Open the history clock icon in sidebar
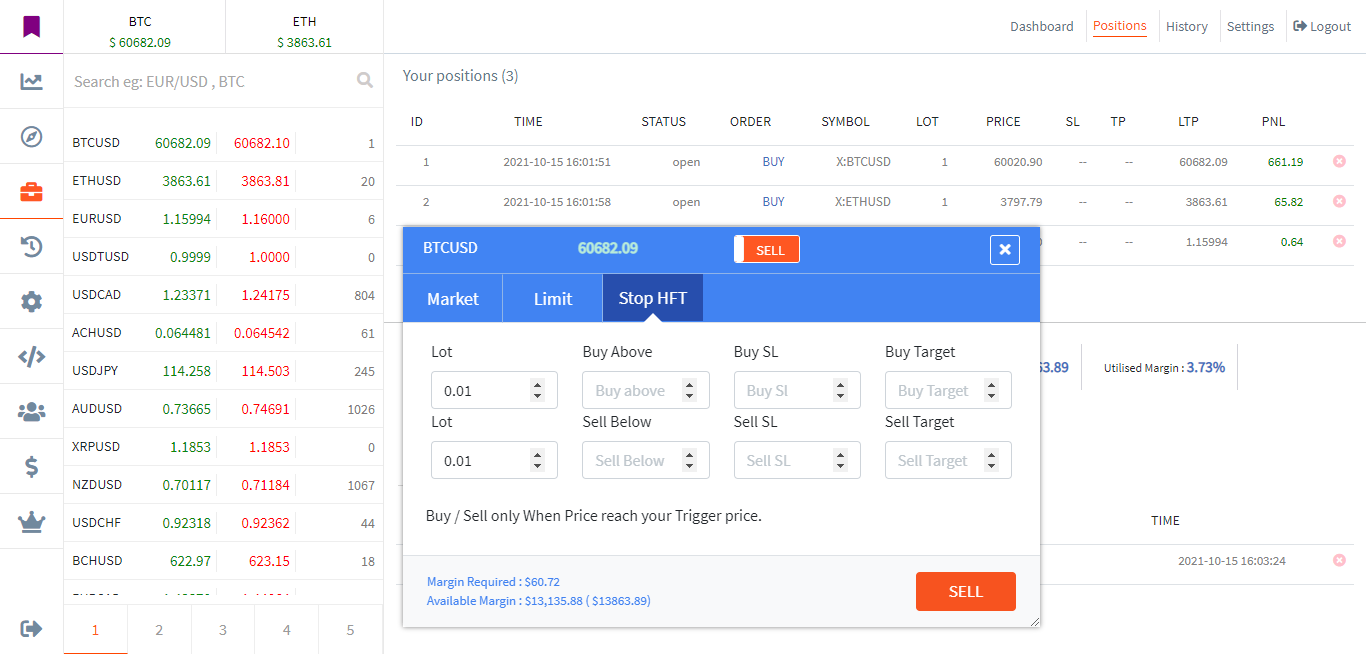 32,247
